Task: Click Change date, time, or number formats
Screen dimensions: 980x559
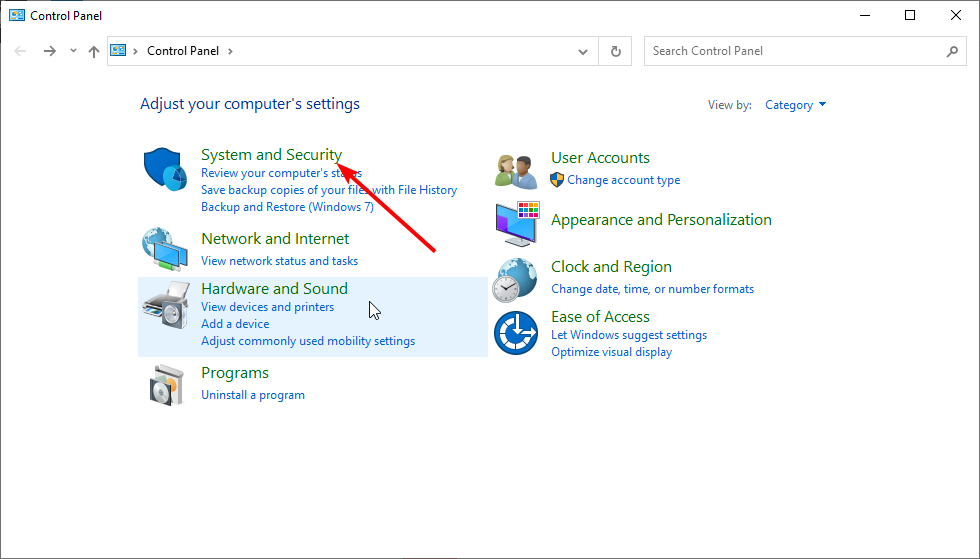Action: tap(652, 289)
